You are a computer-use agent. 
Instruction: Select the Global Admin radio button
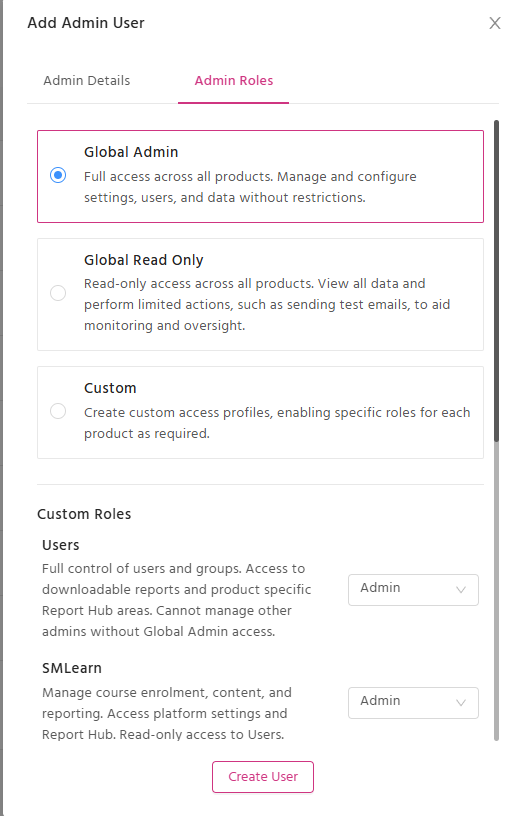click(x=58, y=175)
